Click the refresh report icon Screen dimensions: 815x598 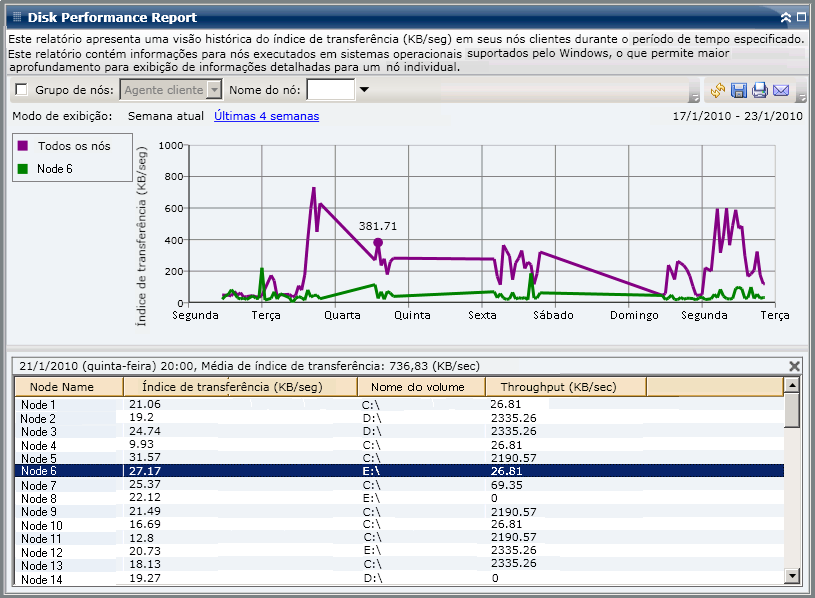(718, 91)
